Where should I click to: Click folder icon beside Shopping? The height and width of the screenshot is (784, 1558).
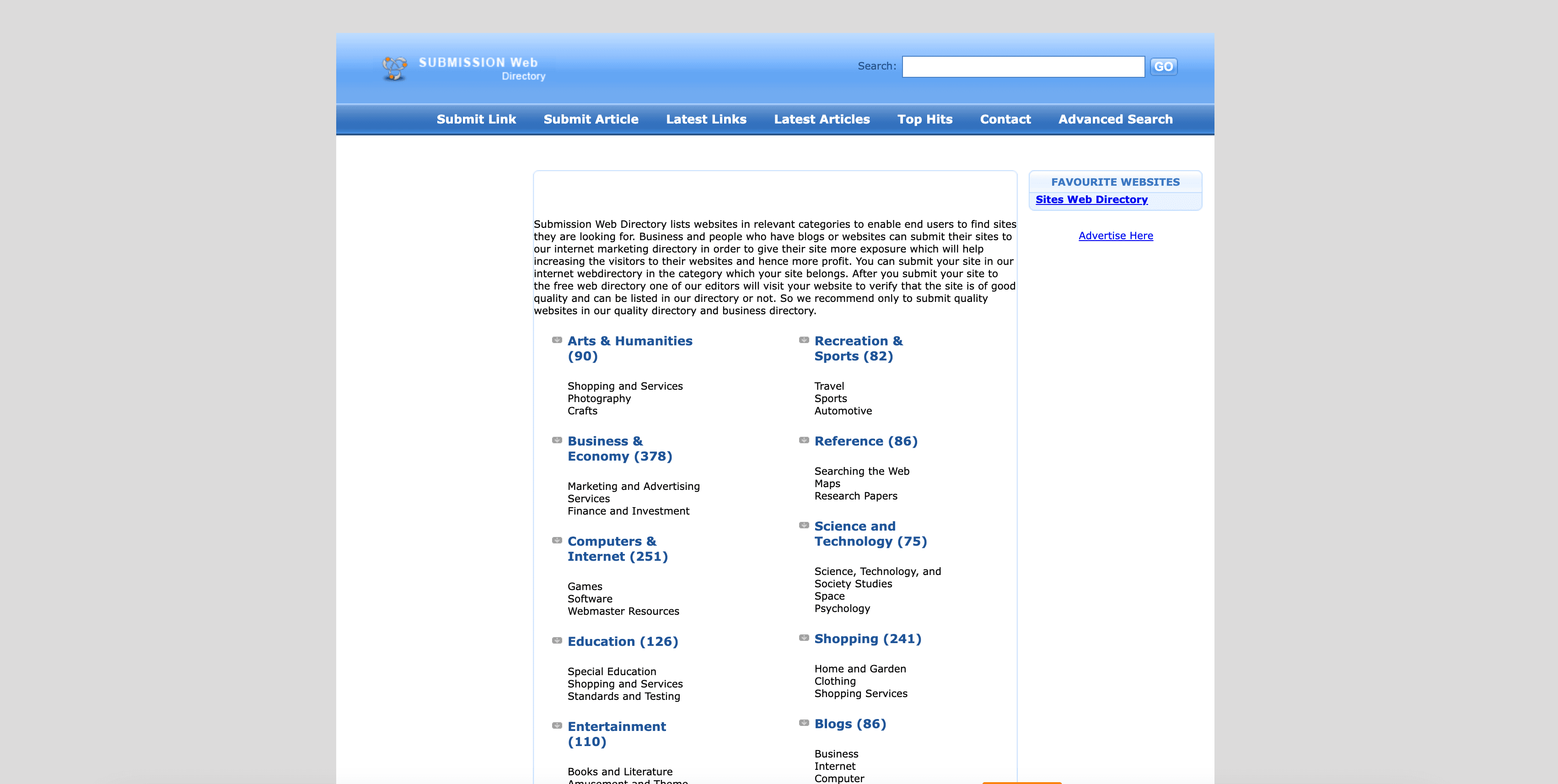tap(804, 638)
